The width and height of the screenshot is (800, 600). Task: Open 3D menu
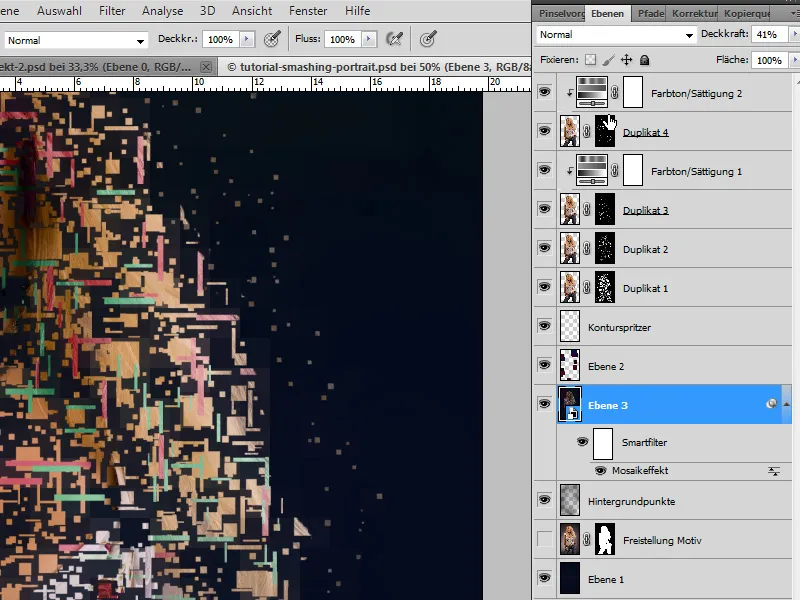(x=207, y=11)
